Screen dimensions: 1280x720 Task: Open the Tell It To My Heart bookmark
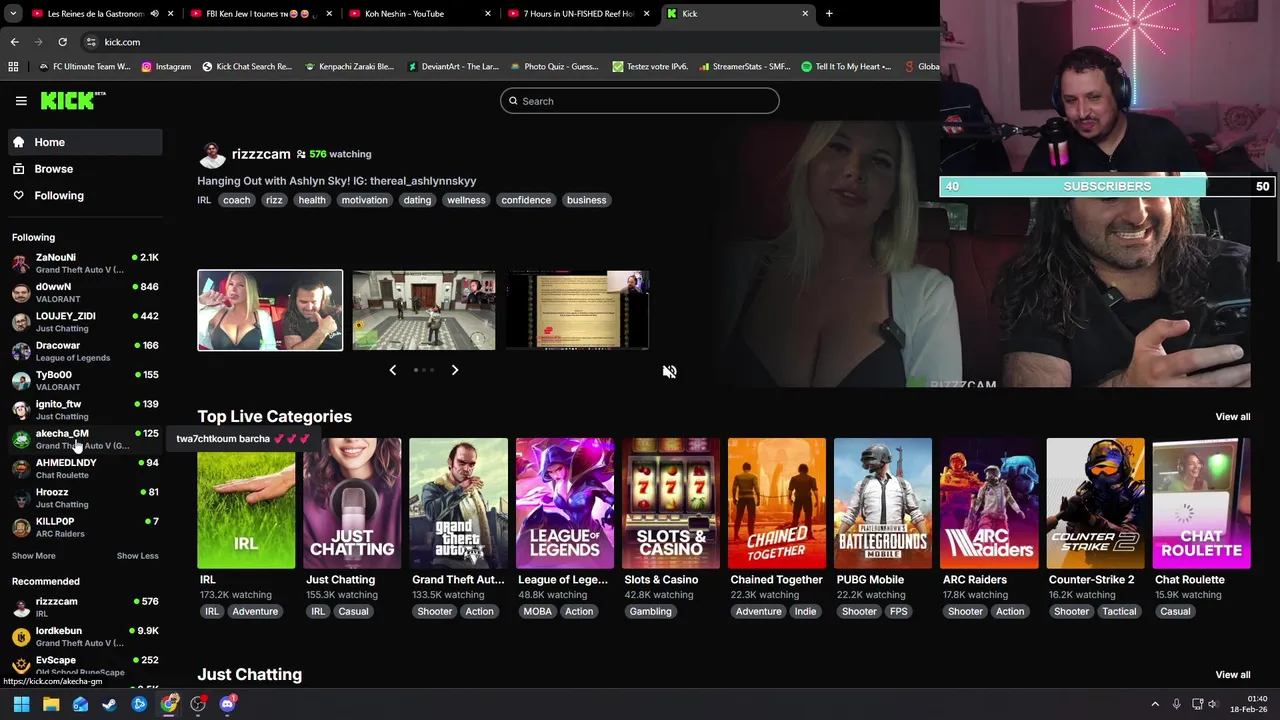click(x=847, y=67)
